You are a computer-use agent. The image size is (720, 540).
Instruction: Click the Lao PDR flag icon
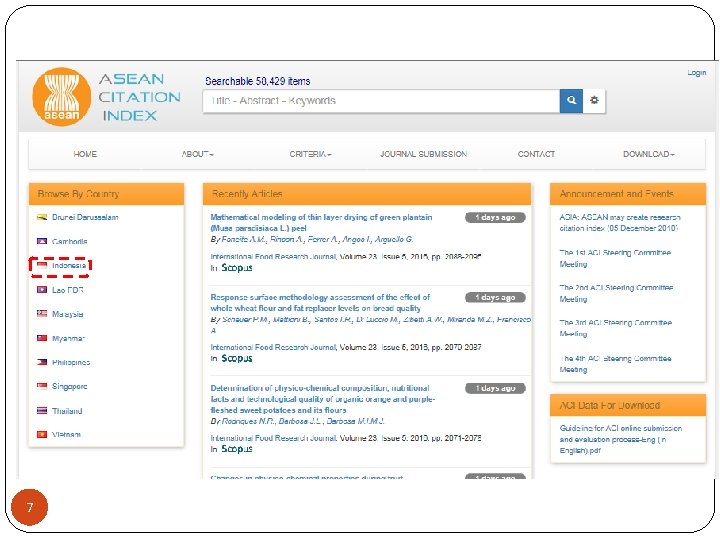point(42,290)
